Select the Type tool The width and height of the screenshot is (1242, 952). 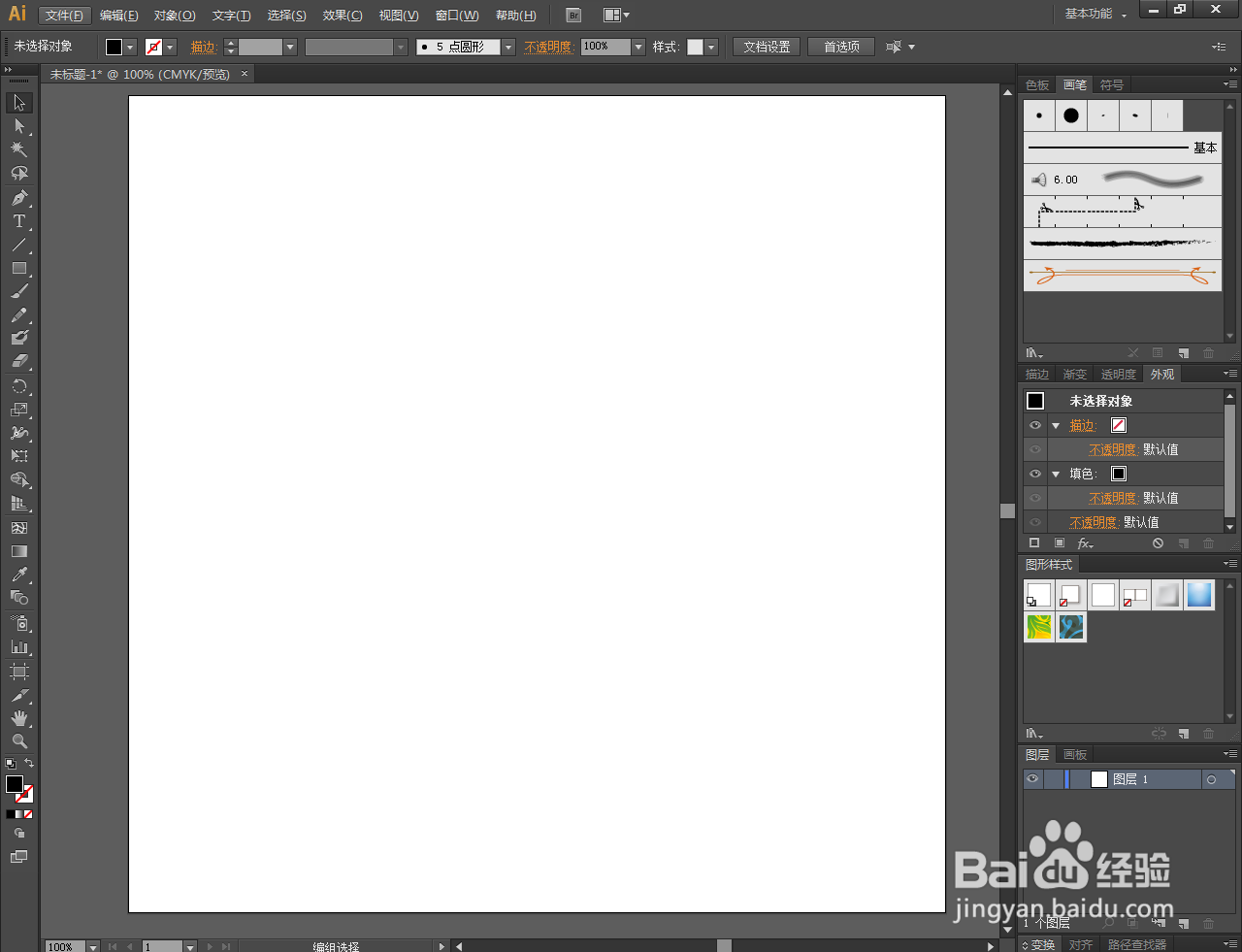(x=19, y=221)
